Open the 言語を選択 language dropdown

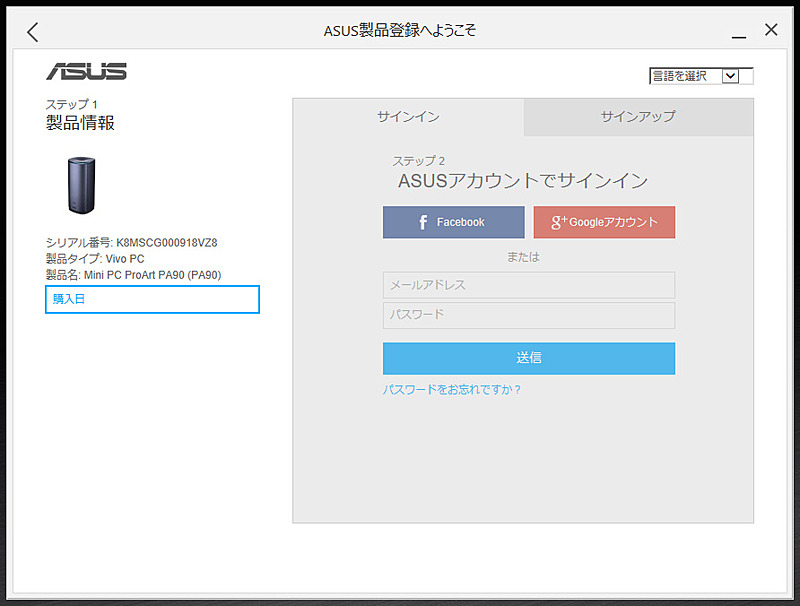pos(690,76)
